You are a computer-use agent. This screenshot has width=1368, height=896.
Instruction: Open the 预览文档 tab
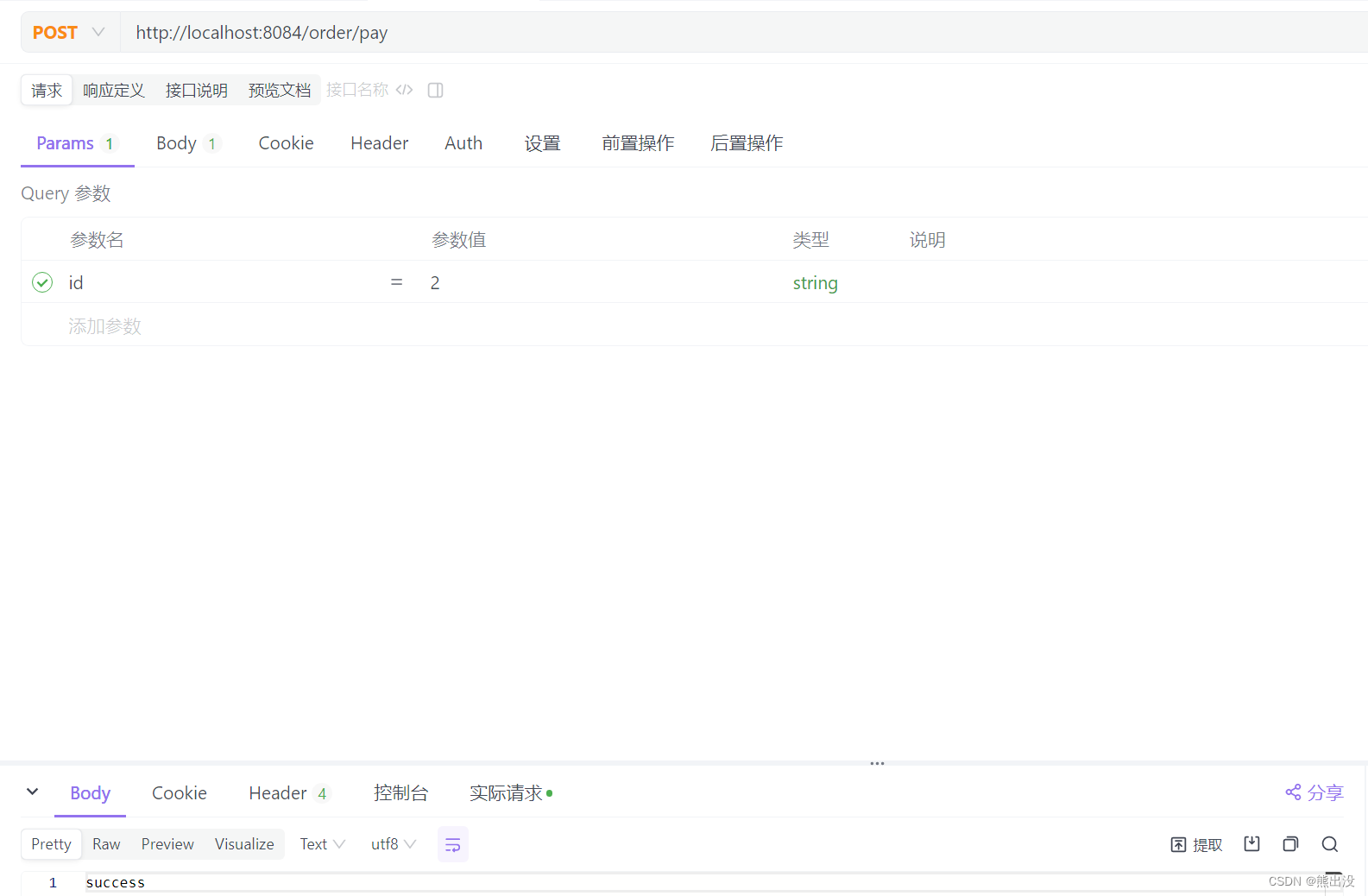(280, 91)
